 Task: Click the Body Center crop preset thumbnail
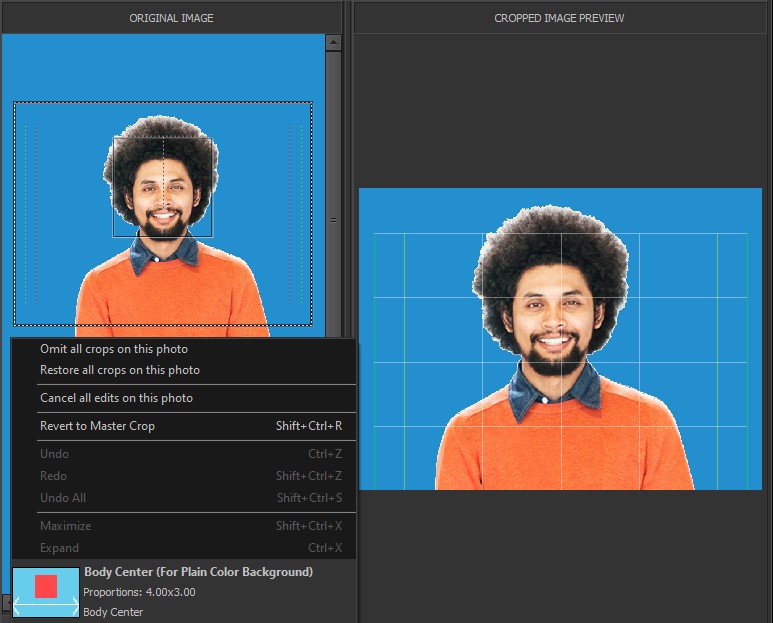pos(46,591)
